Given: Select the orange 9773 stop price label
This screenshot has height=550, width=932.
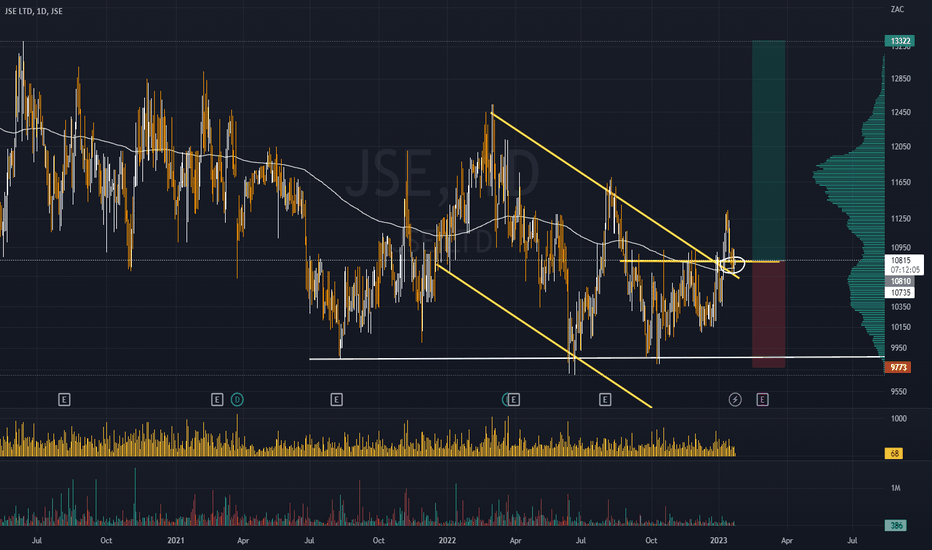Looking at the screenshot, I should [x=898, y=367].
